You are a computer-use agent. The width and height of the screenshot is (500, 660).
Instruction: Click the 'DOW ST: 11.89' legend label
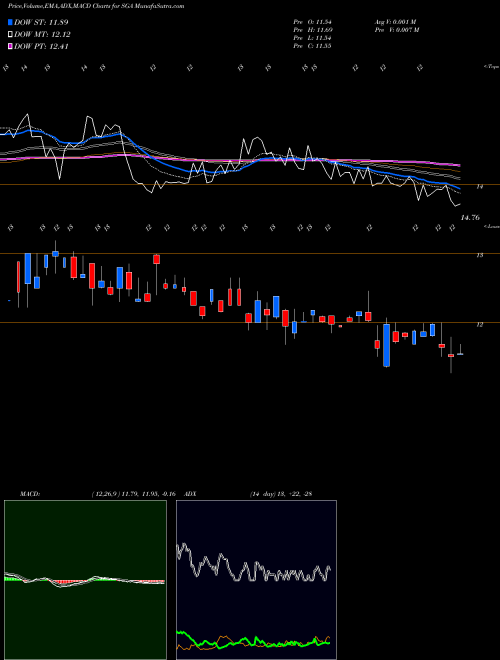click(x=41, y=22)
